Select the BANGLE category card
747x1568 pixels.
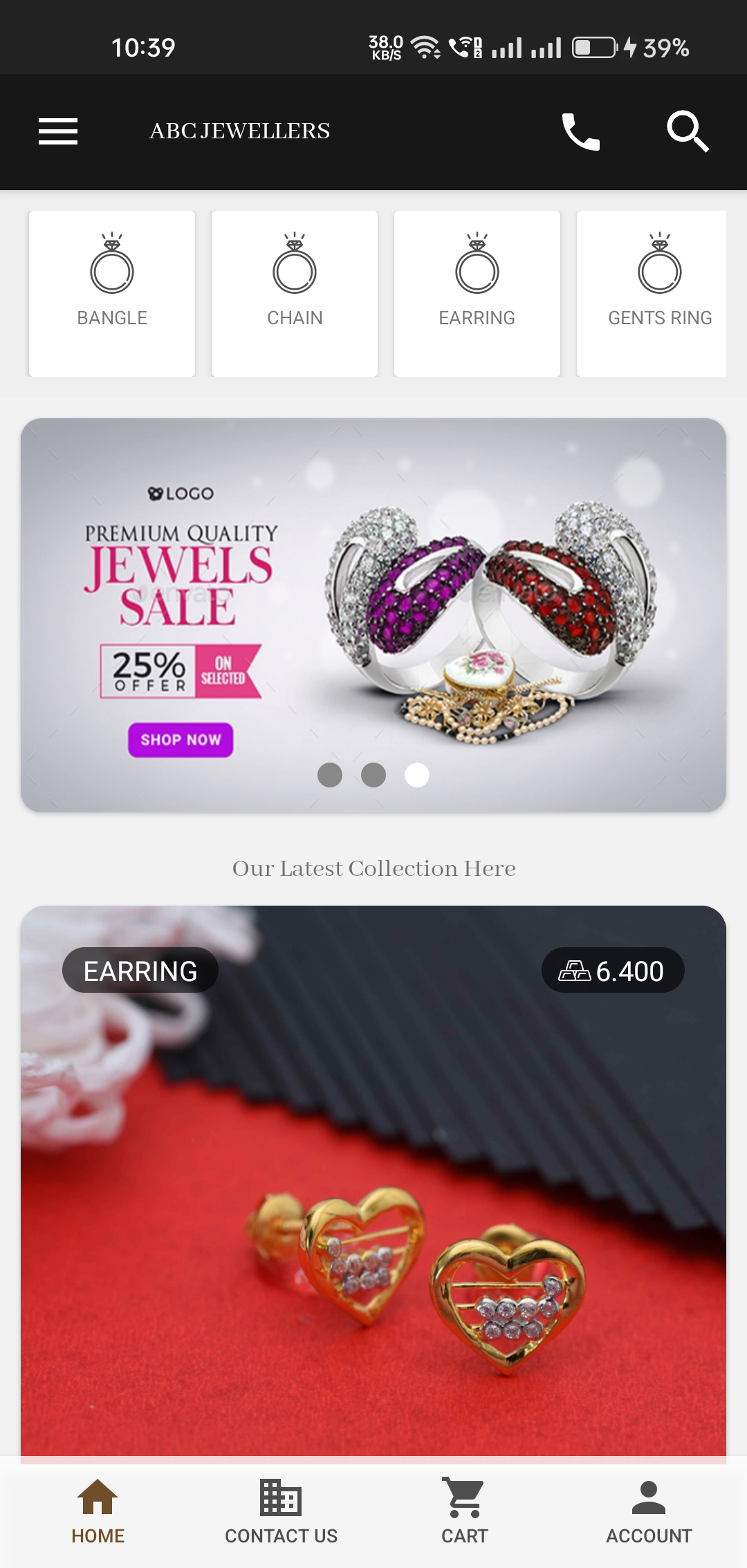click(112, 294)
